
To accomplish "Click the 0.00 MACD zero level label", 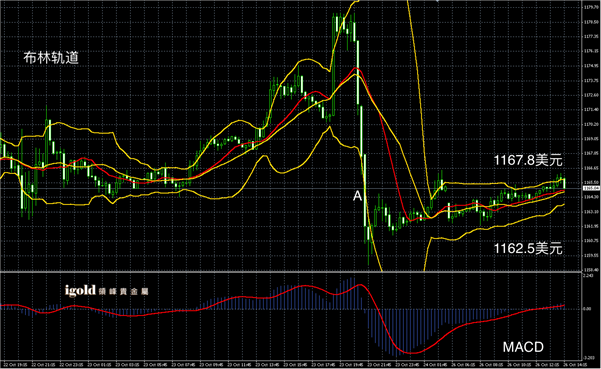I will [586, 309].
